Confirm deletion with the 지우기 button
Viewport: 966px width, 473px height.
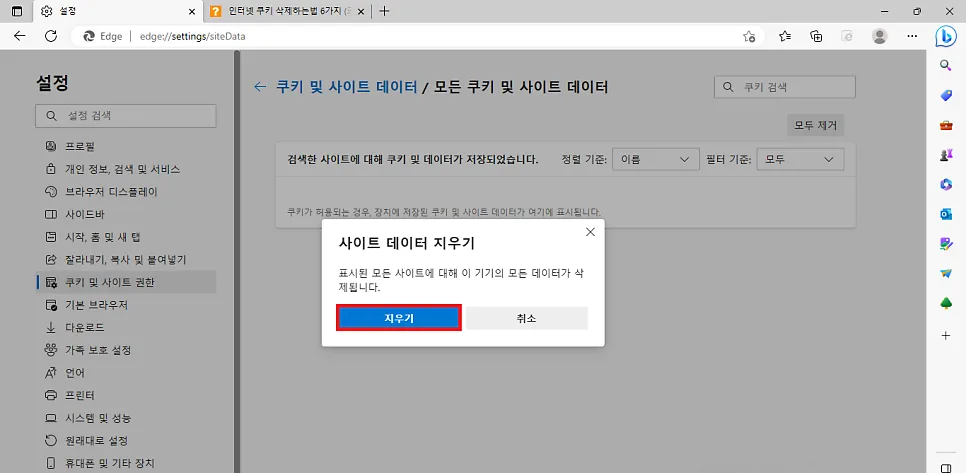coord(399,318)
